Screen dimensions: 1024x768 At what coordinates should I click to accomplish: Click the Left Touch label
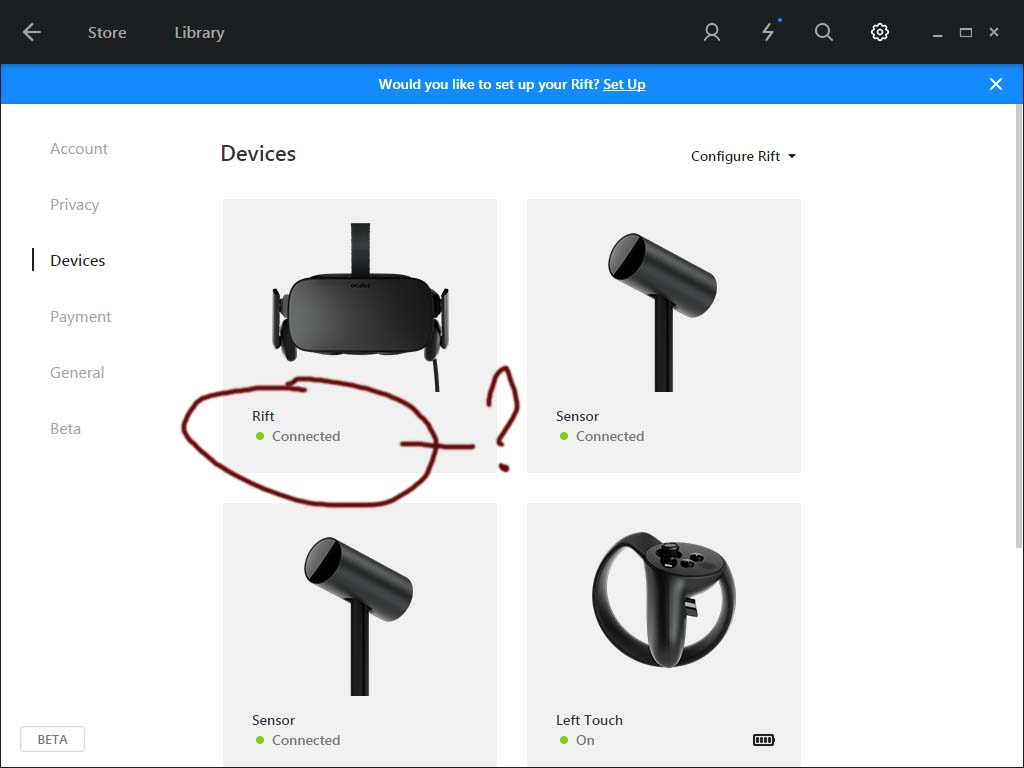(x=589, y=720)
